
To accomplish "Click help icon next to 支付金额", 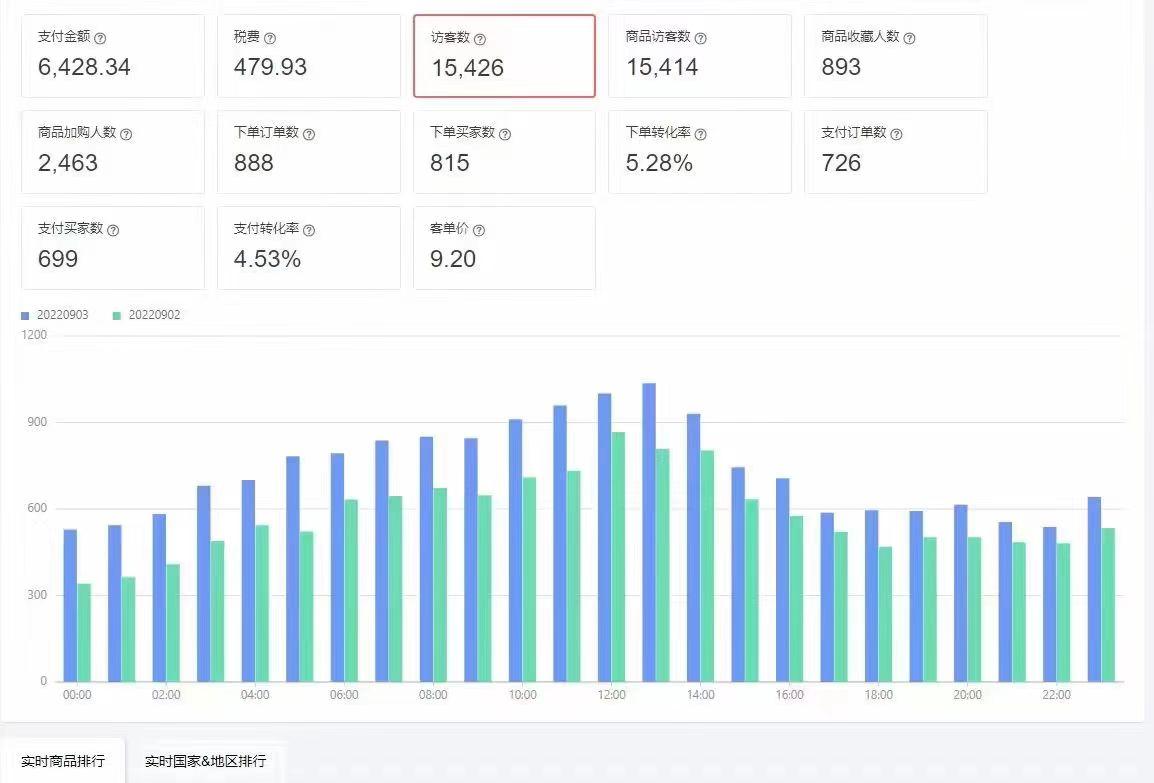I will [x=100, y=38].
